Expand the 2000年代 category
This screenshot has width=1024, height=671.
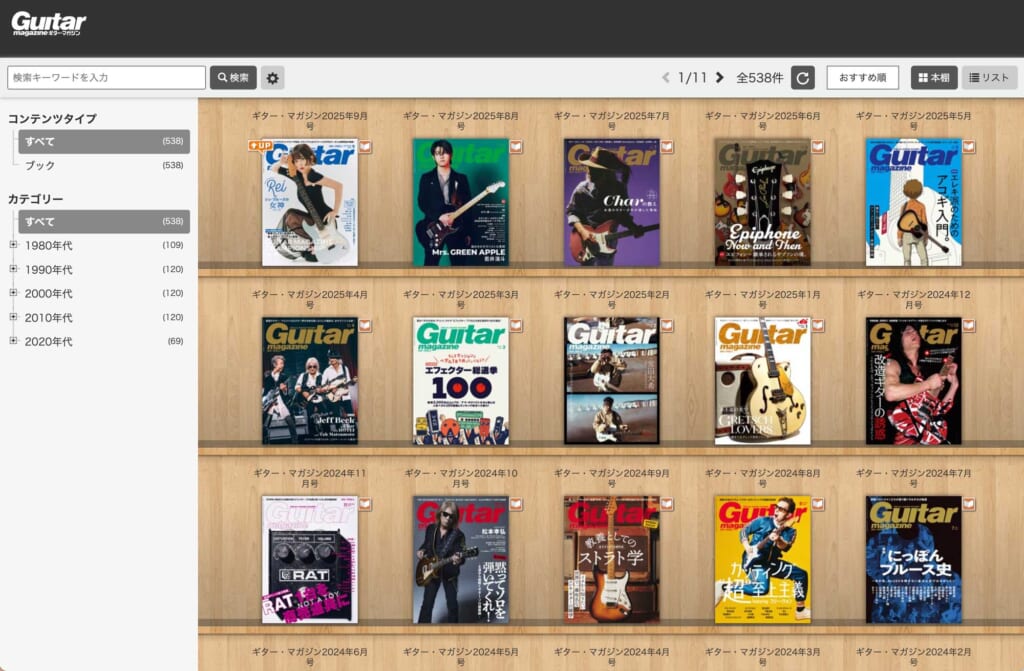coord(14,293)
